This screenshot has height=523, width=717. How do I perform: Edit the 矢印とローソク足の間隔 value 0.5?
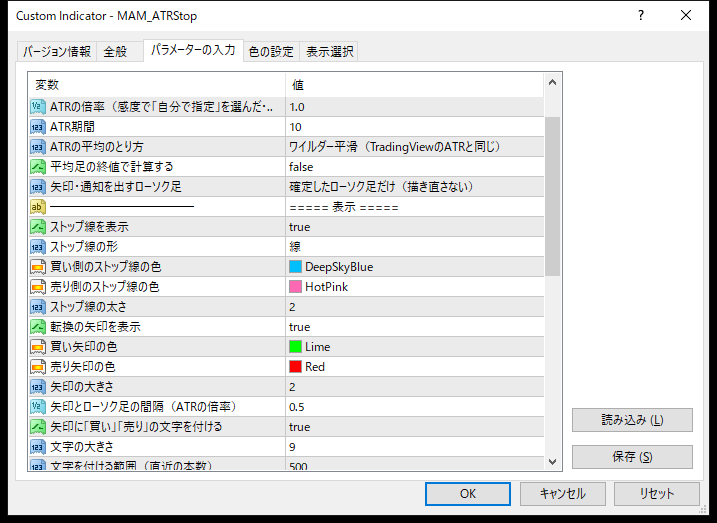(x=415, y=407)
